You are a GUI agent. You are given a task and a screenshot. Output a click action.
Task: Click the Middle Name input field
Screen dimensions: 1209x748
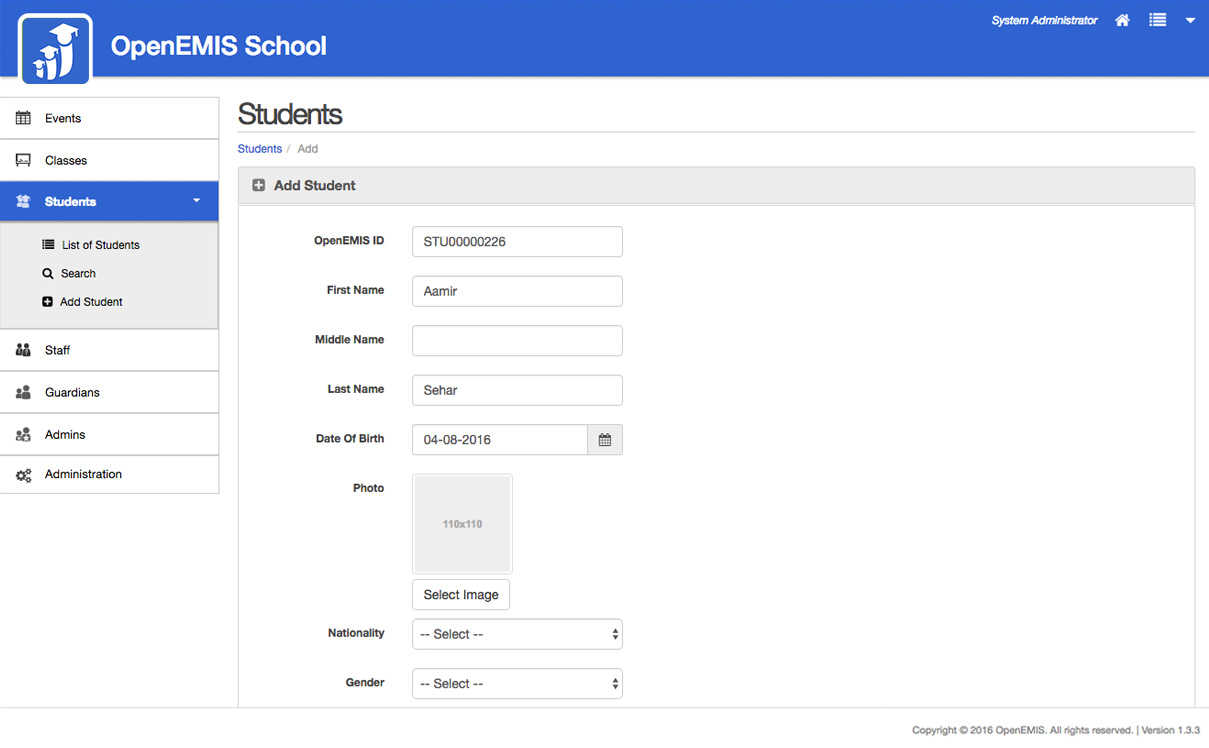tap(517, 340)
